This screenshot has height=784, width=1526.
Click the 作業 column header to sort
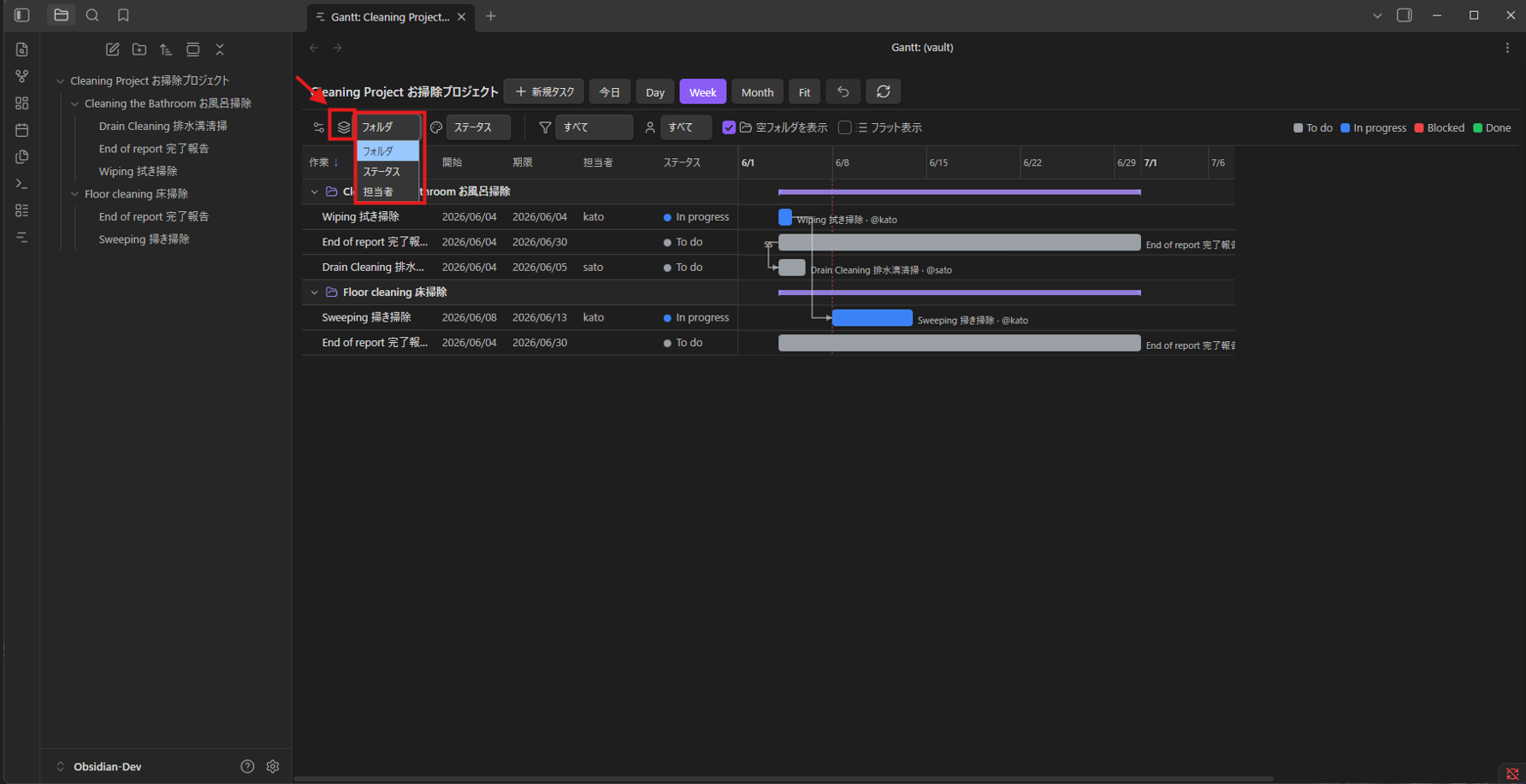[x=324, y=162]
